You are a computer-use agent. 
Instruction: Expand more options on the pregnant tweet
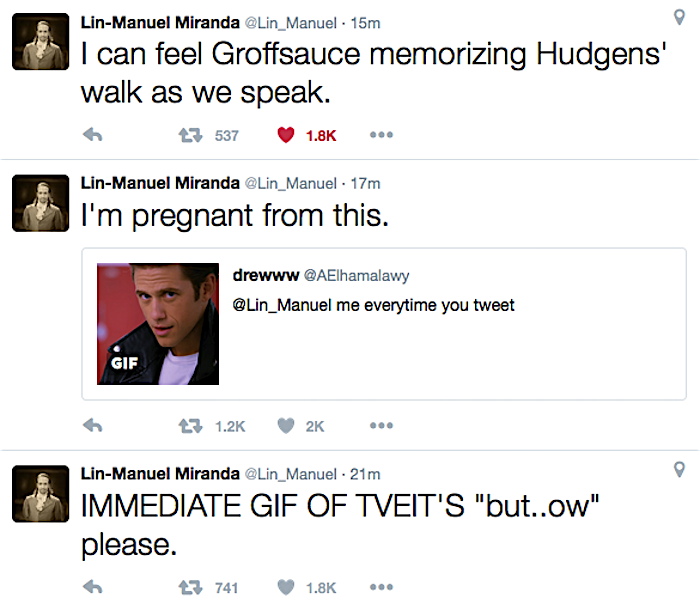tap(381, 425)
